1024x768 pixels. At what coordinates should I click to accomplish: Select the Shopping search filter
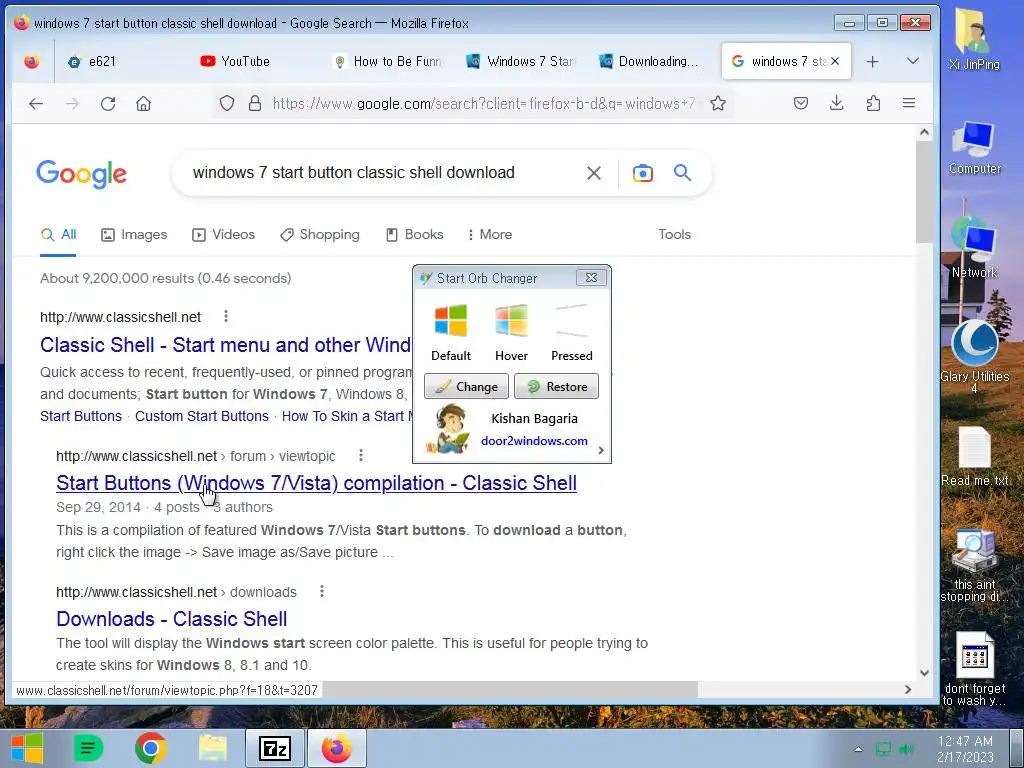(320, 234)
